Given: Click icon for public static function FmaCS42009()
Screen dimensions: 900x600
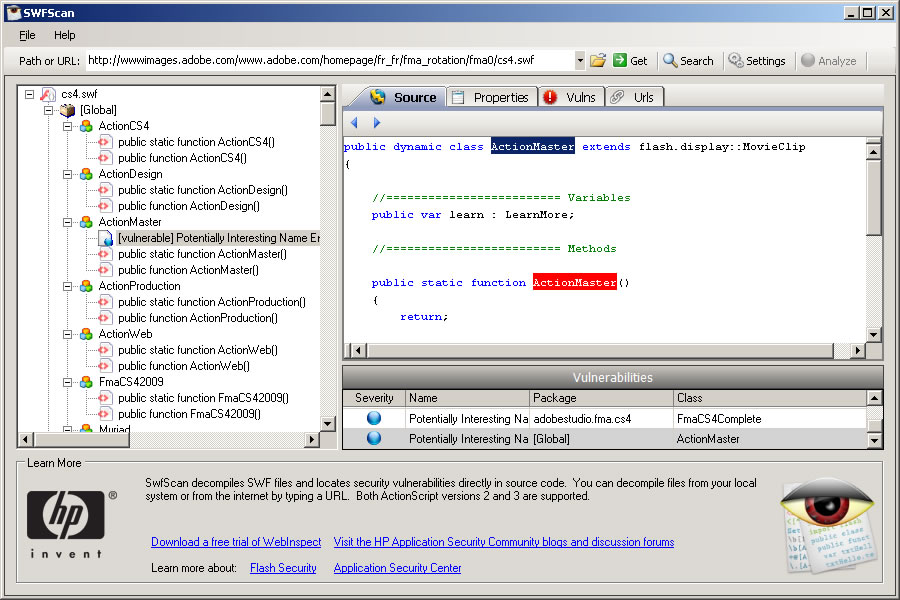Looking at the screenshot, I should pyautogui.click(x=104, y=398).
